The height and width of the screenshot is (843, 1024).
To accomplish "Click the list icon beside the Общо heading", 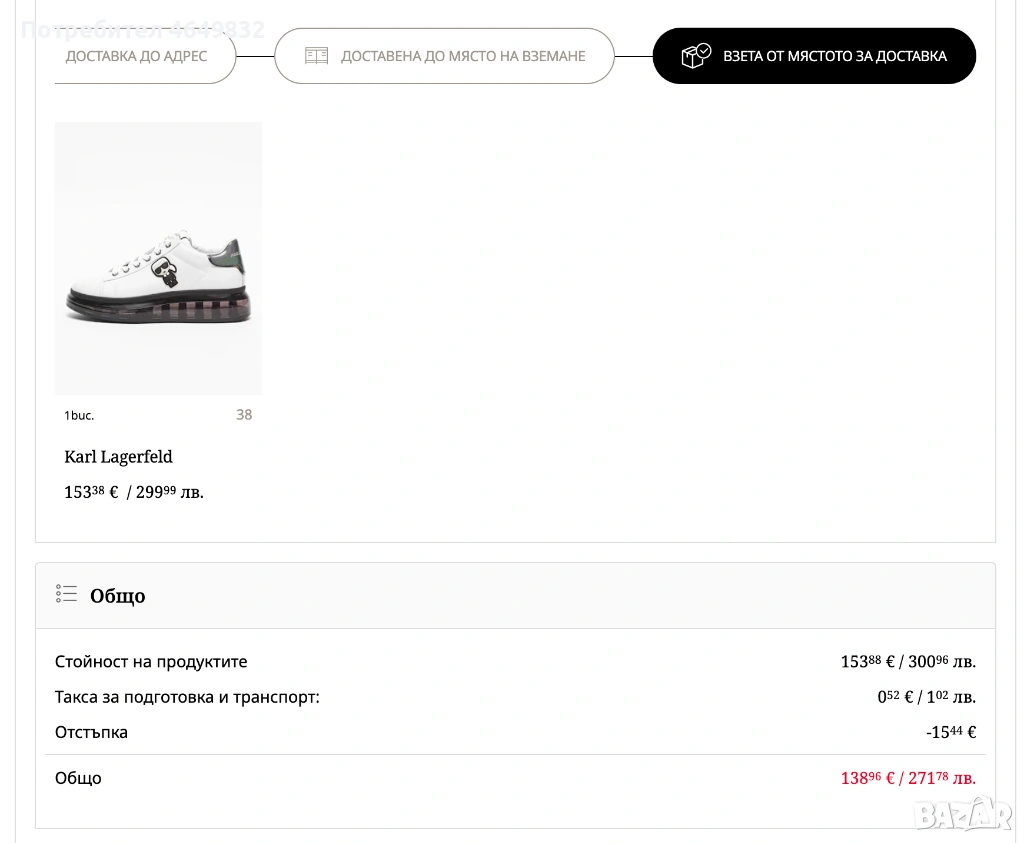I will point(66,594).
